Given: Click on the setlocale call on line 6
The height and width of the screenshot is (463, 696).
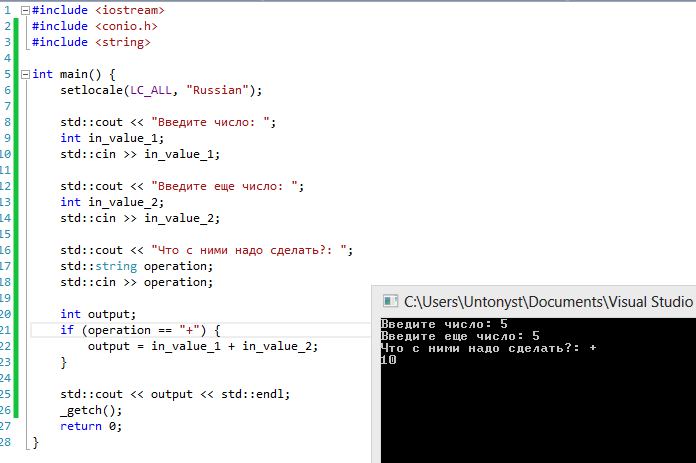Looking at the screenshot, I should click(161, 90).
